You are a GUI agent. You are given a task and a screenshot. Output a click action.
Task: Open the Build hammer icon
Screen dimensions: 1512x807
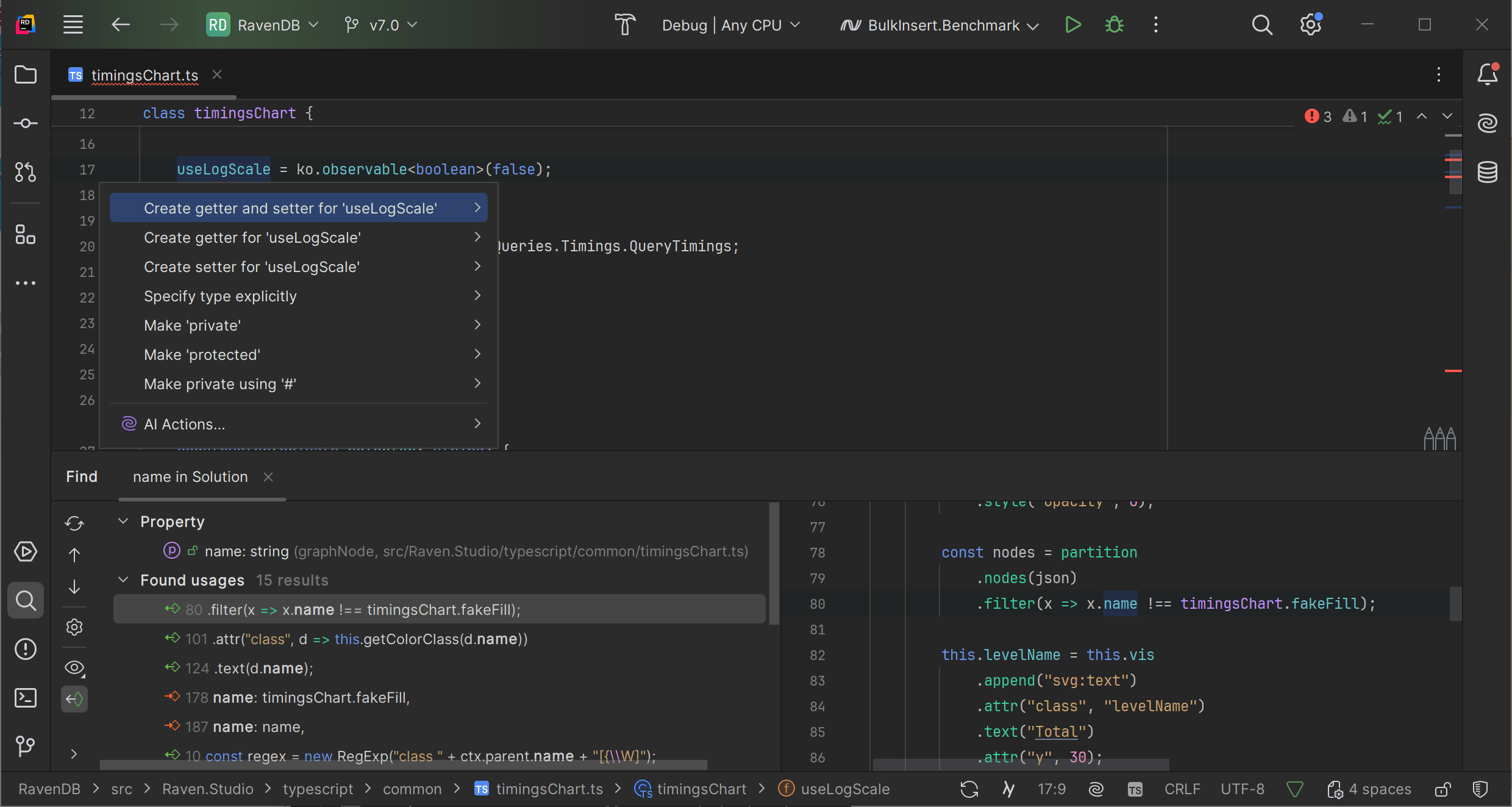click(x=624, y=25)
